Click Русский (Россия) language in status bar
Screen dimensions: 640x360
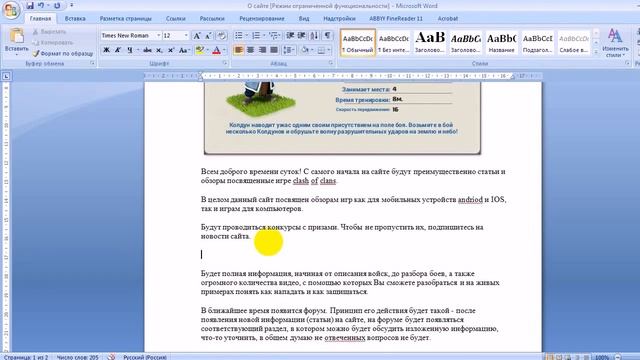145,357
